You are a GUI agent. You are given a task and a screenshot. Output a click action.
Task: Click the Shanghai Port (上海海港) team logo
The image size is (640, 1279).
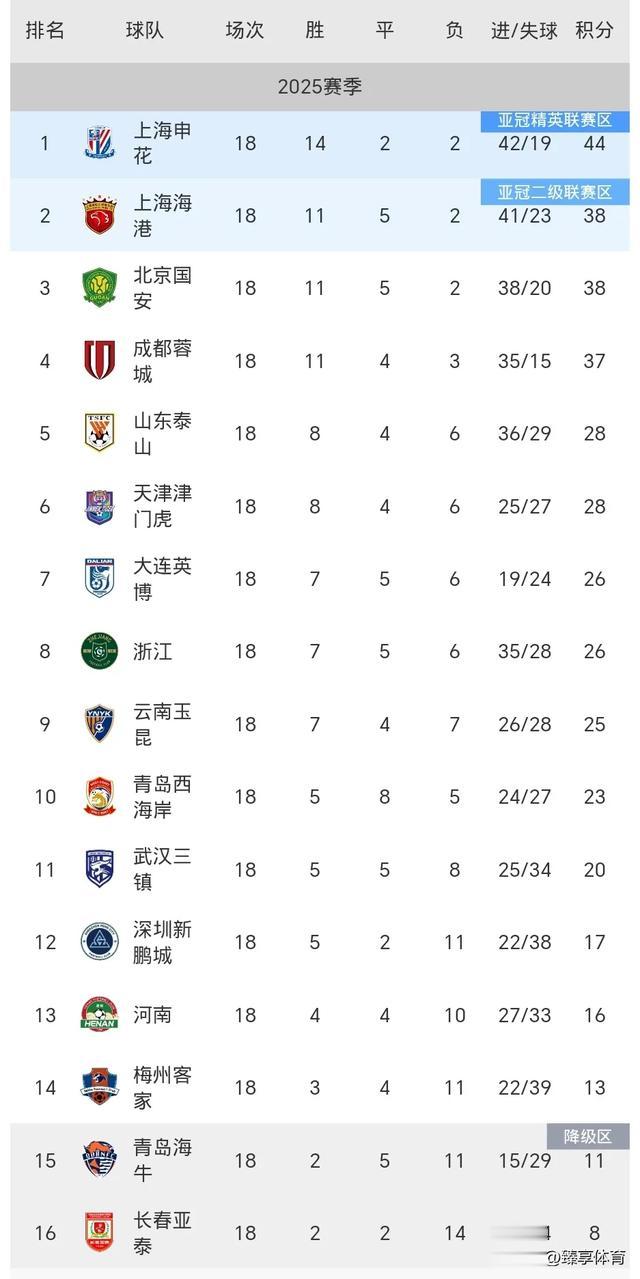coord(100,215)
